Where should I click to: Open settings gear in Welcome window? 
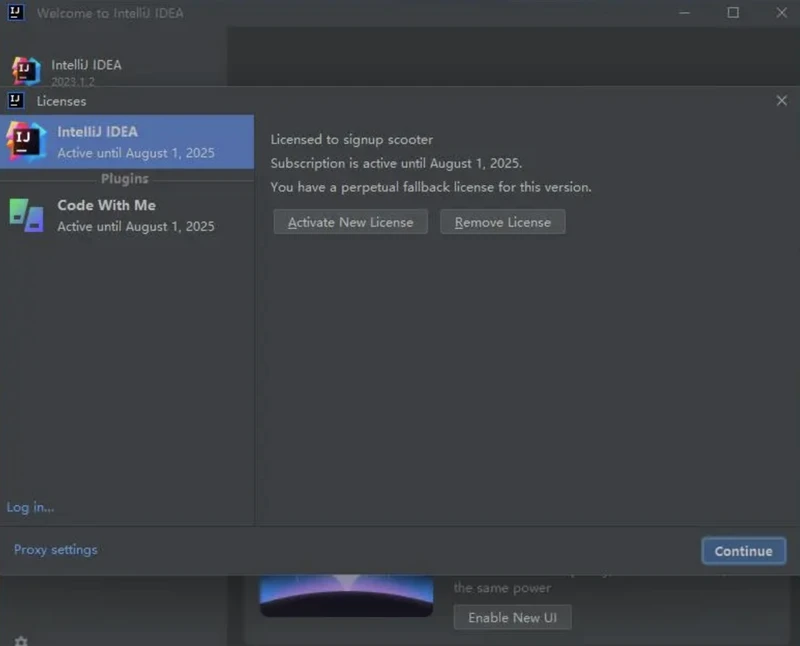pyautogui.click(x=21, y=641)
